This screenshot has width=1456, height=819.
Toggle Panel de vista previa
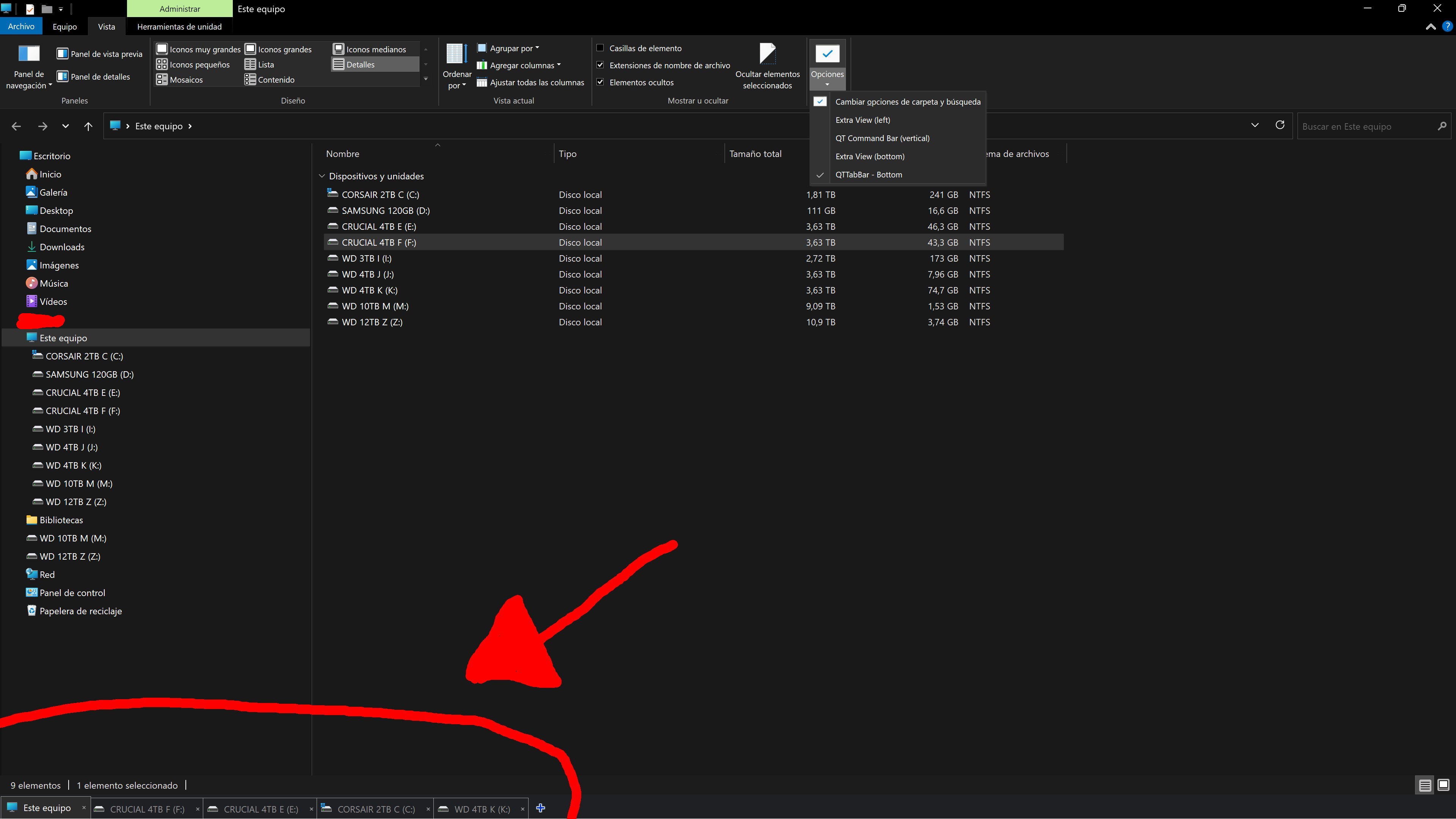click(99, 54)
